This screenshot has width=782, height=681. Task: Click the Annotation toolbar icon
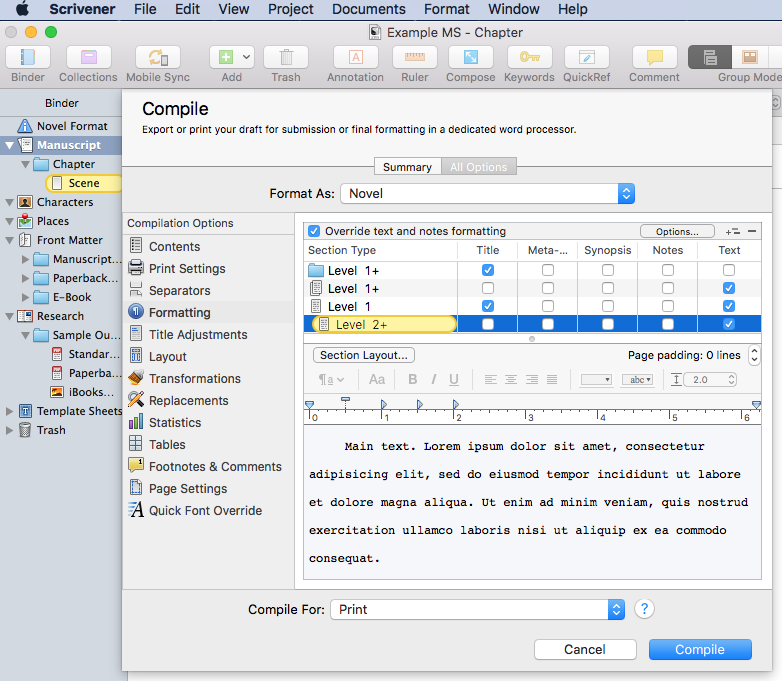tap(356, 57)
